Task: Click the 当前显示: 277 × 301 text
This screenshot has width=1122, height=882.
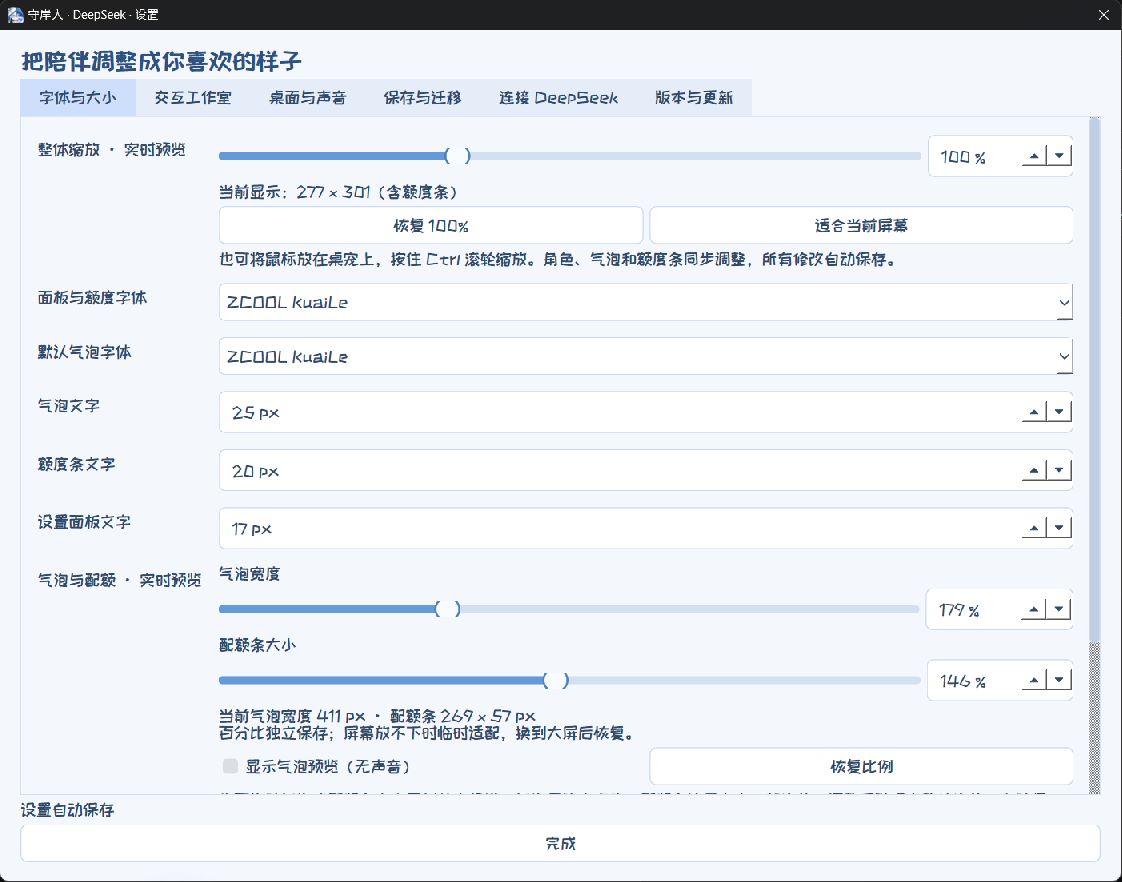Action: pos(338,192)
